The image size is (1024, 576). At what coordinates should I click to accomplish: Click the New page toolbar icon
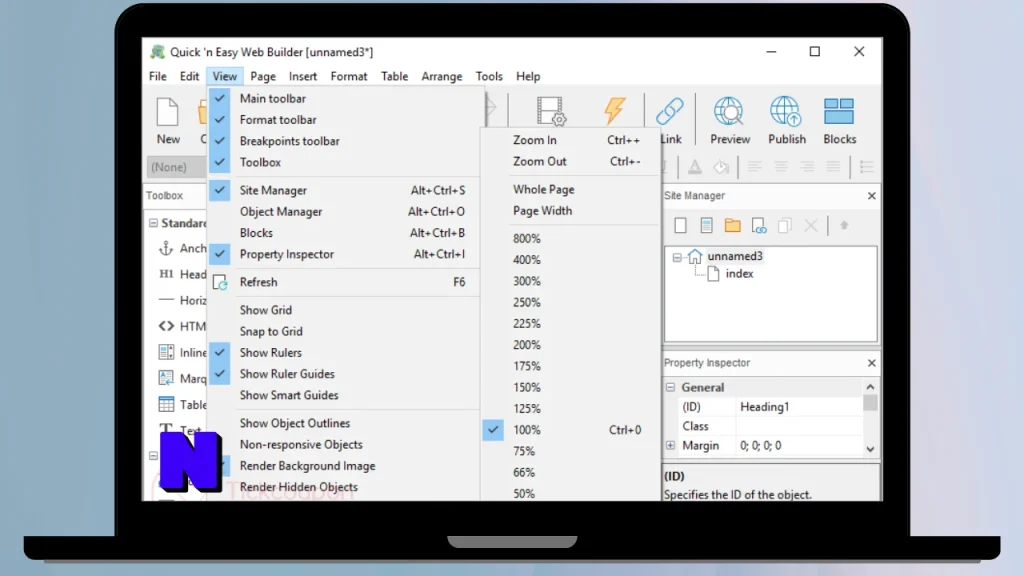(x=168, y=113)
